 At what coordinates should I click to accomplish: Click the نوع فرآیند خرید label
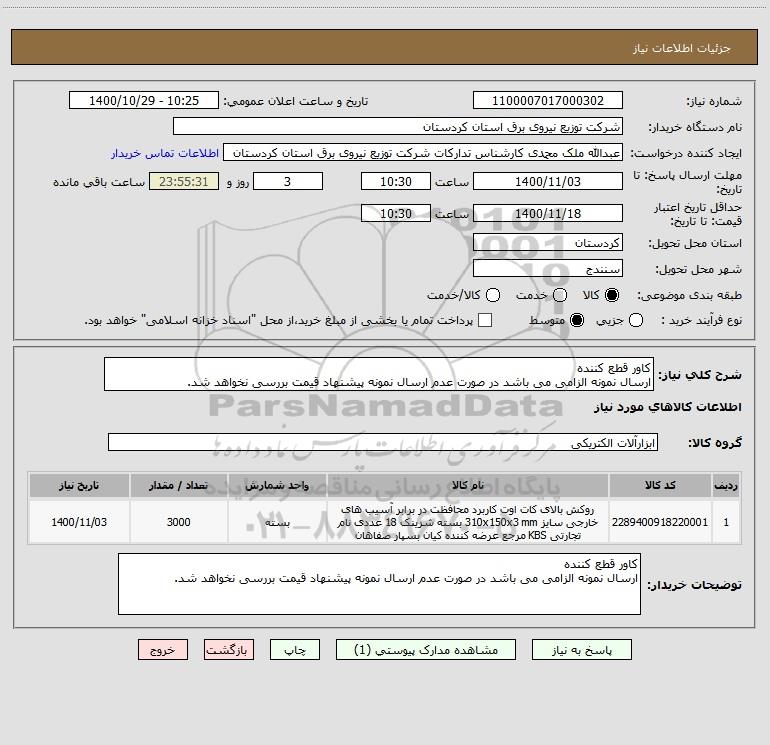[701, 320]
